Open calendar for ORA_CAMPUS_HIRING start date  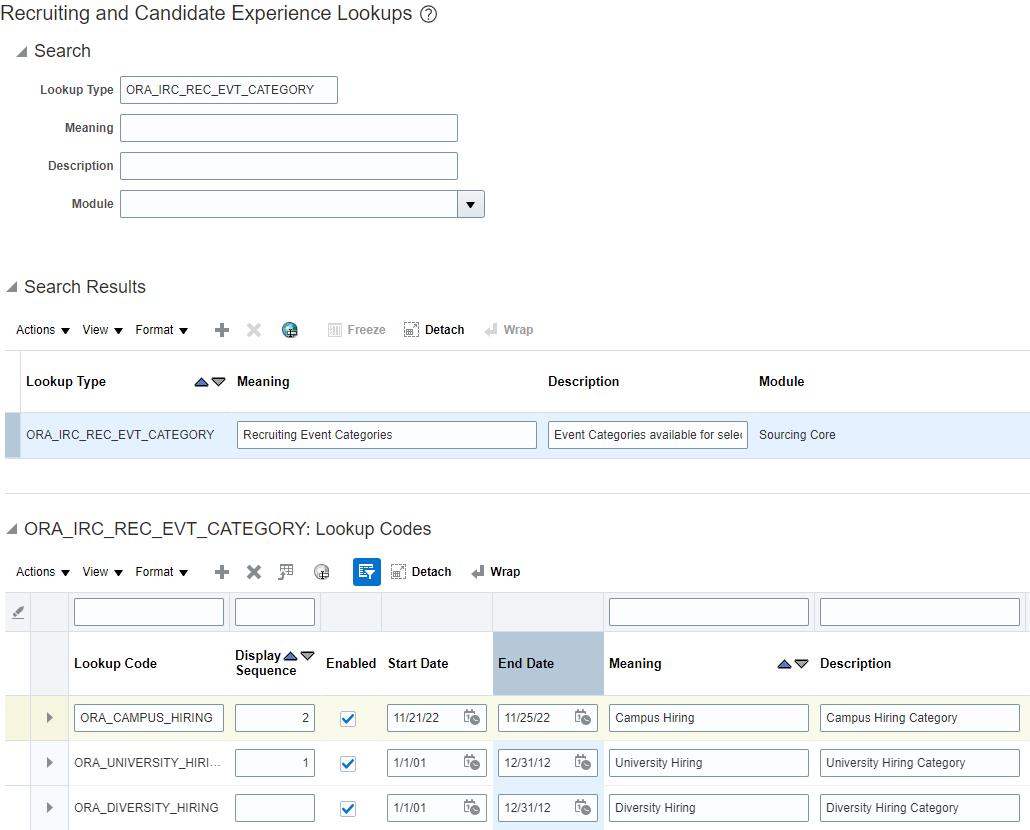(x=472, y=718)
